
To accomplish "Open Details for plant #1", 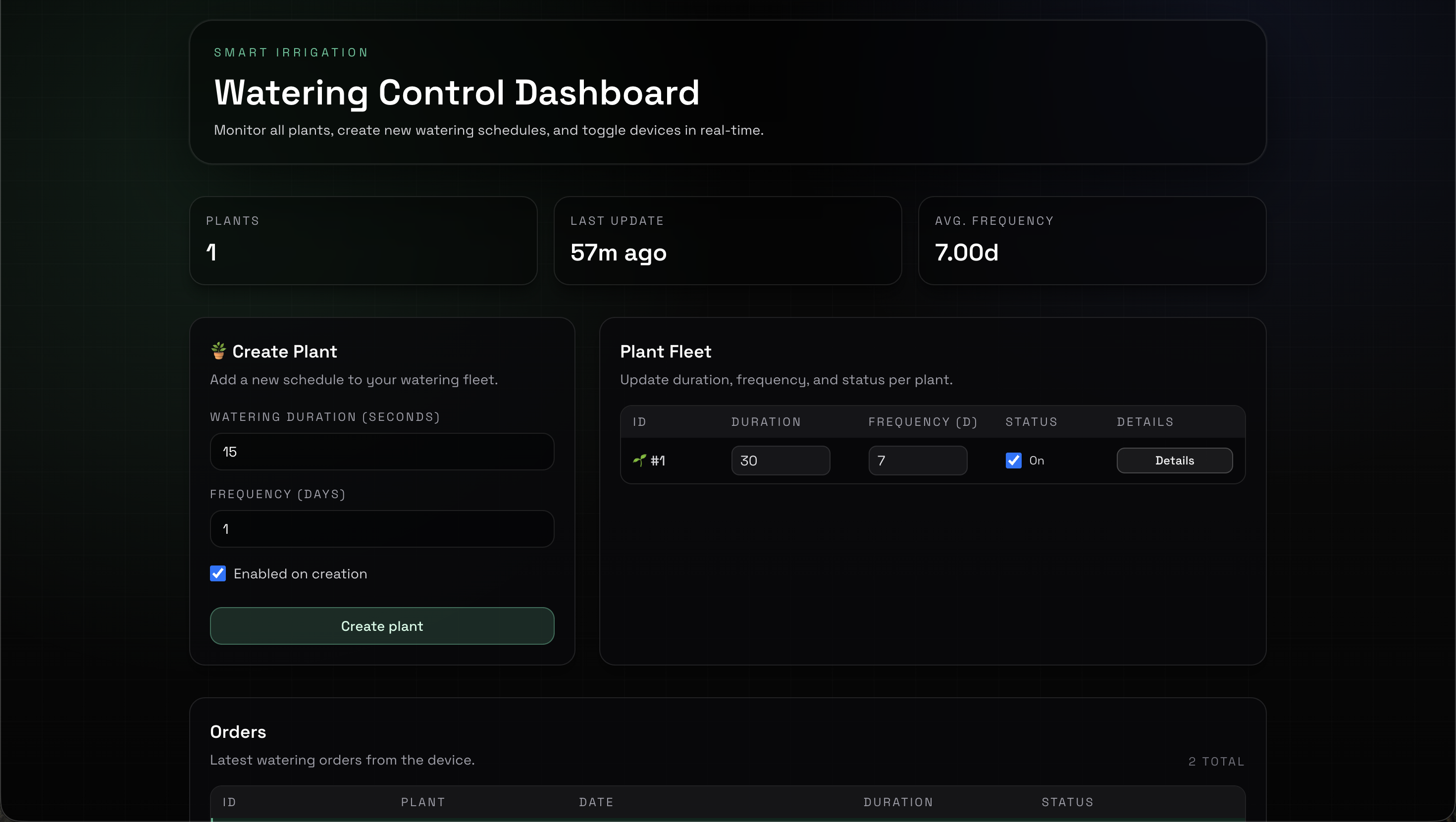I will click(1174, 460).
